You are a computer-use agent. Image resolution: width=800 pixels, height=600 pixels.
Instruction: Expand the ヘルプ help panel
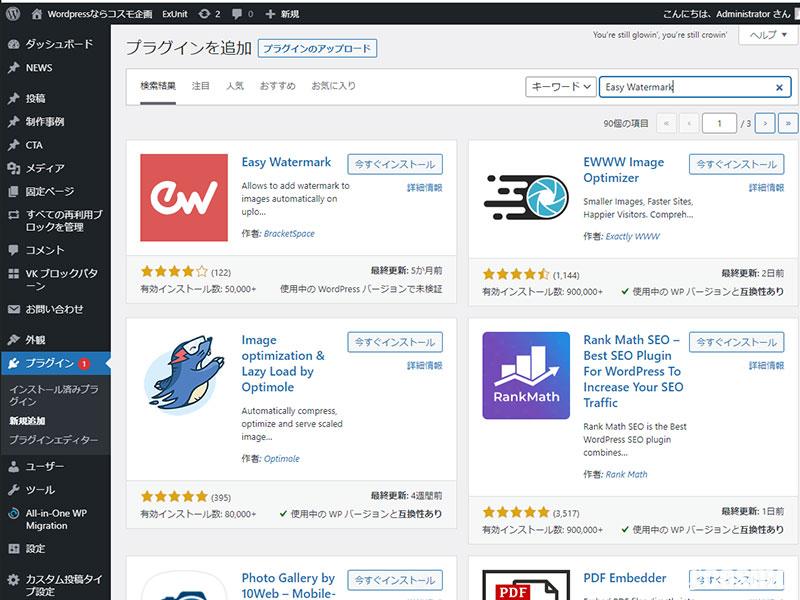click(x=768, y=35)
